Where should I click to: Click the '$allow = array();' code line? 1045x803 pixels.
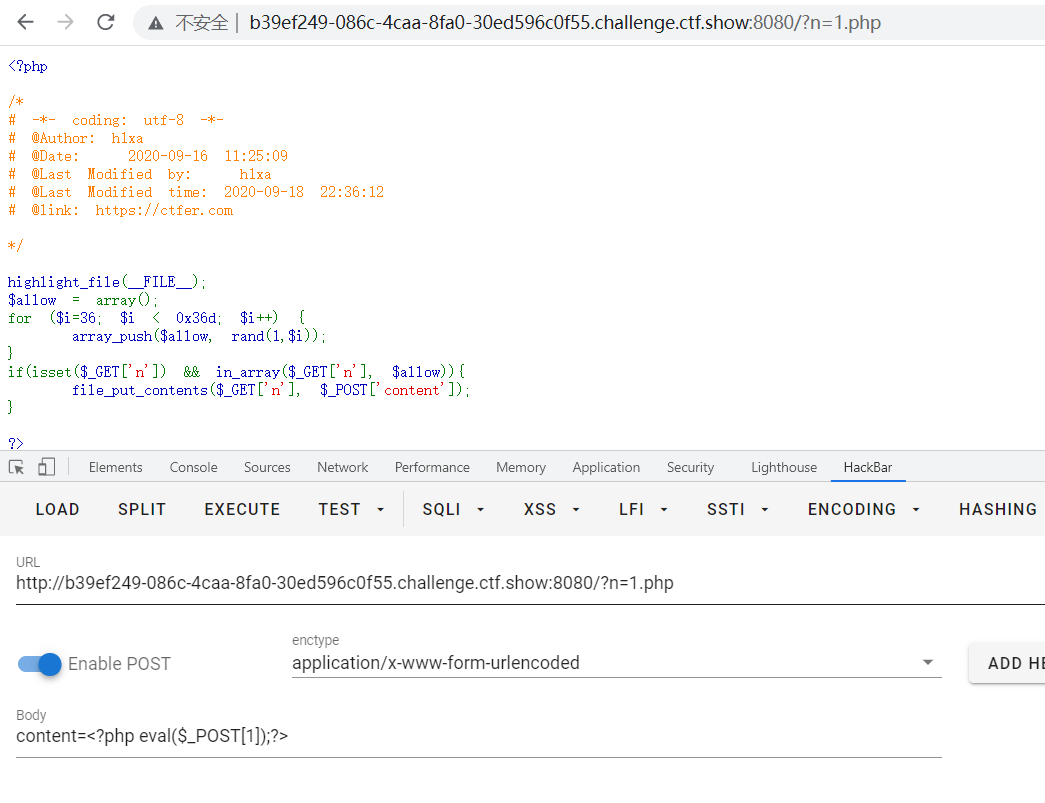point(83,301)
